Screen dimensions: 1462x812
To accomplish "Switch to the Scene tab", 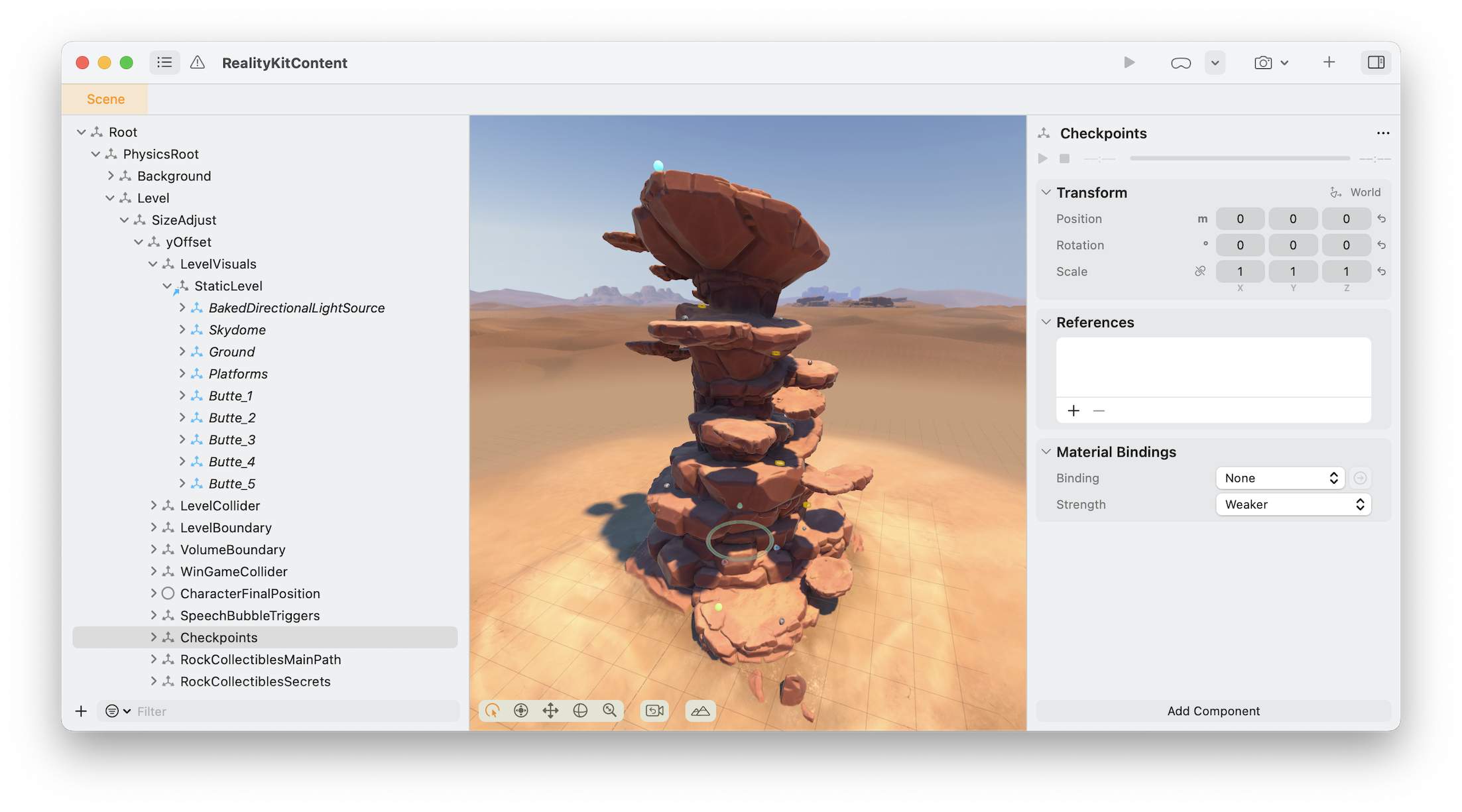I will pyautogui.click(x=105, y=98).
